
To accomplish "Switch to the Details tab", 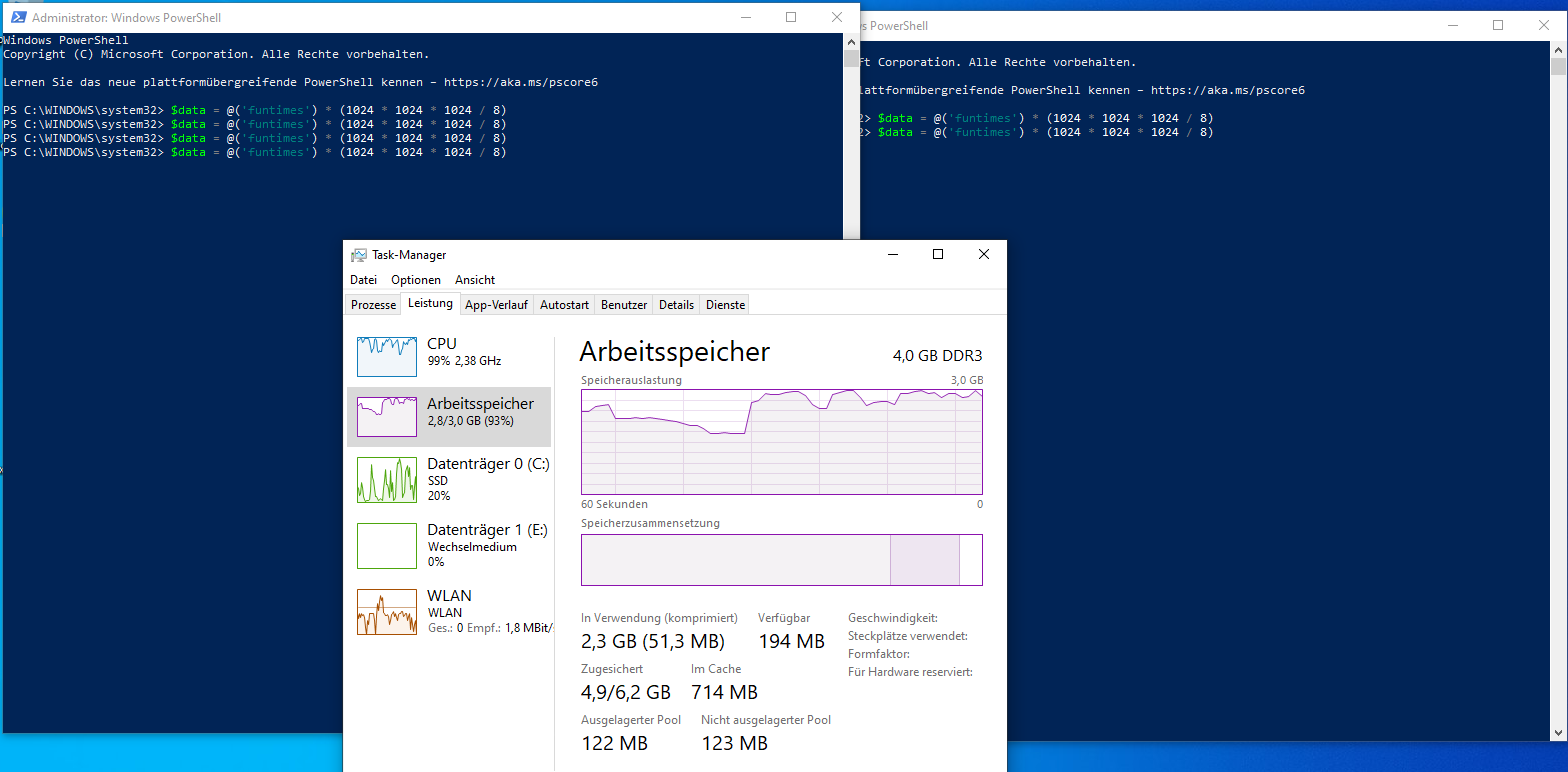I will (x=676, y=305).
